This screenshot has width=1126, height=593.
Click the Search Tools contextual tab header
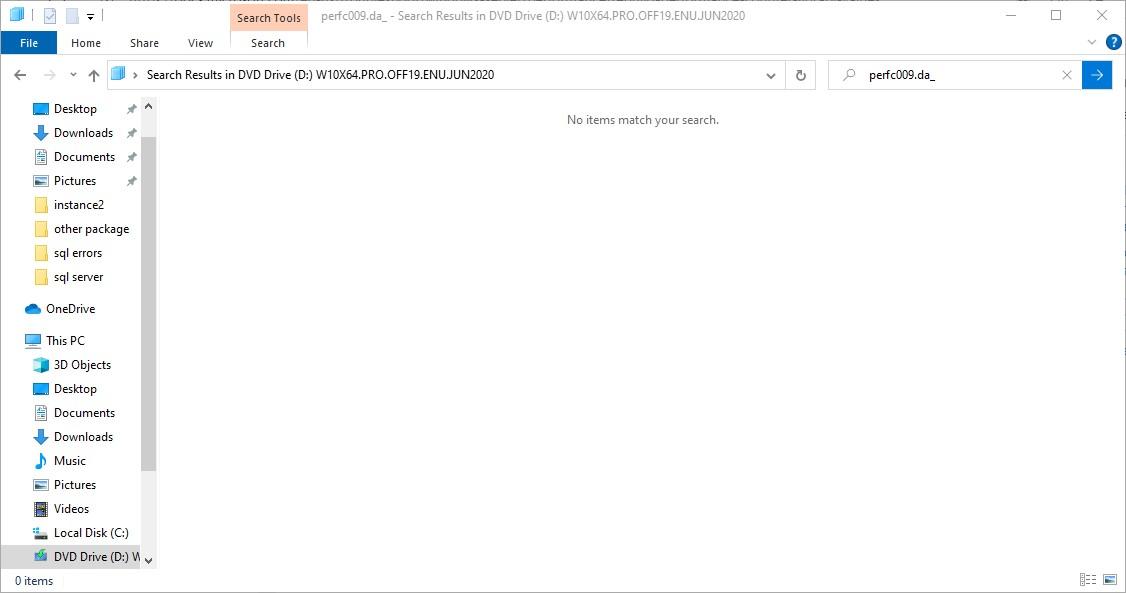(269, 18)
